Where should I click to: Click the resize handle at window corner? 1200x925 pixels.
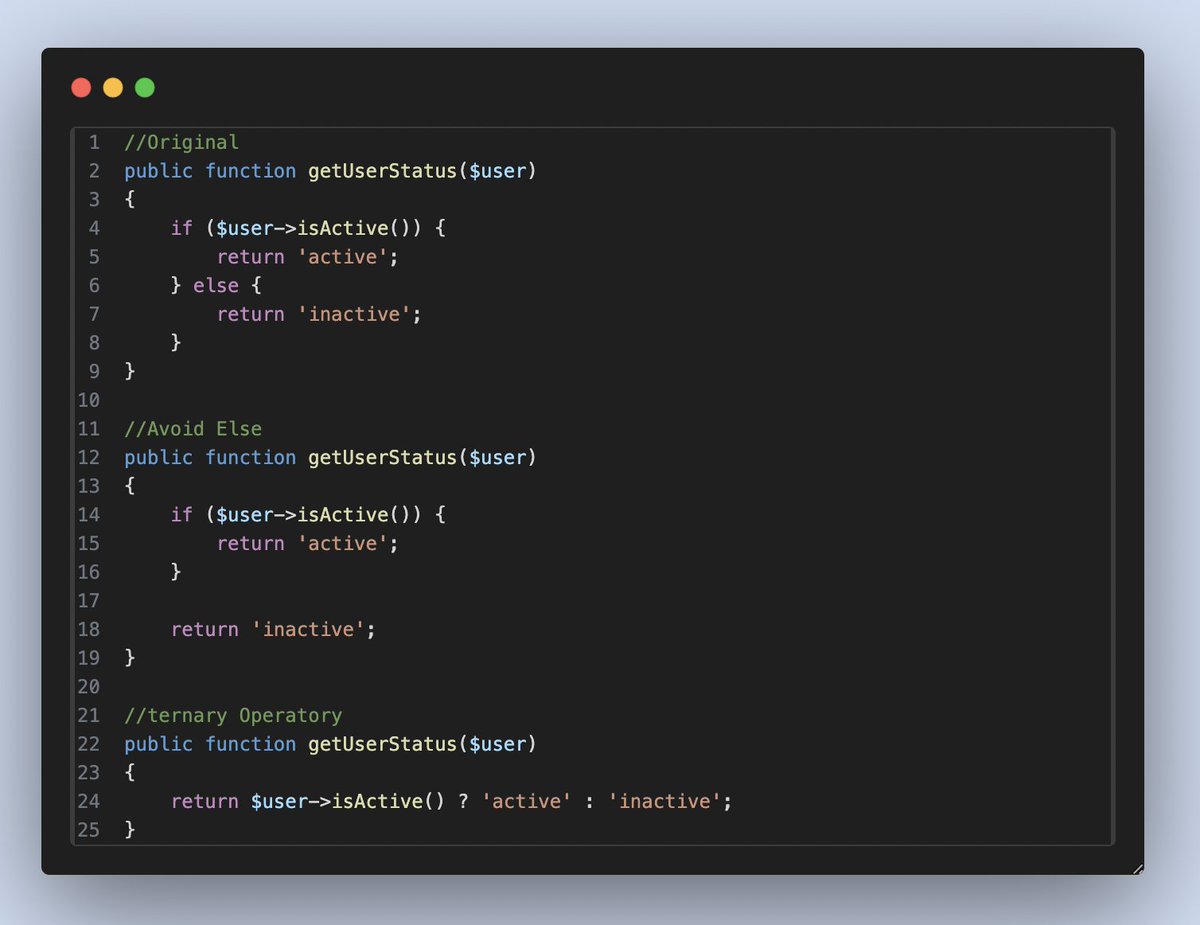pyautogui.click(x=1137, y=868)
